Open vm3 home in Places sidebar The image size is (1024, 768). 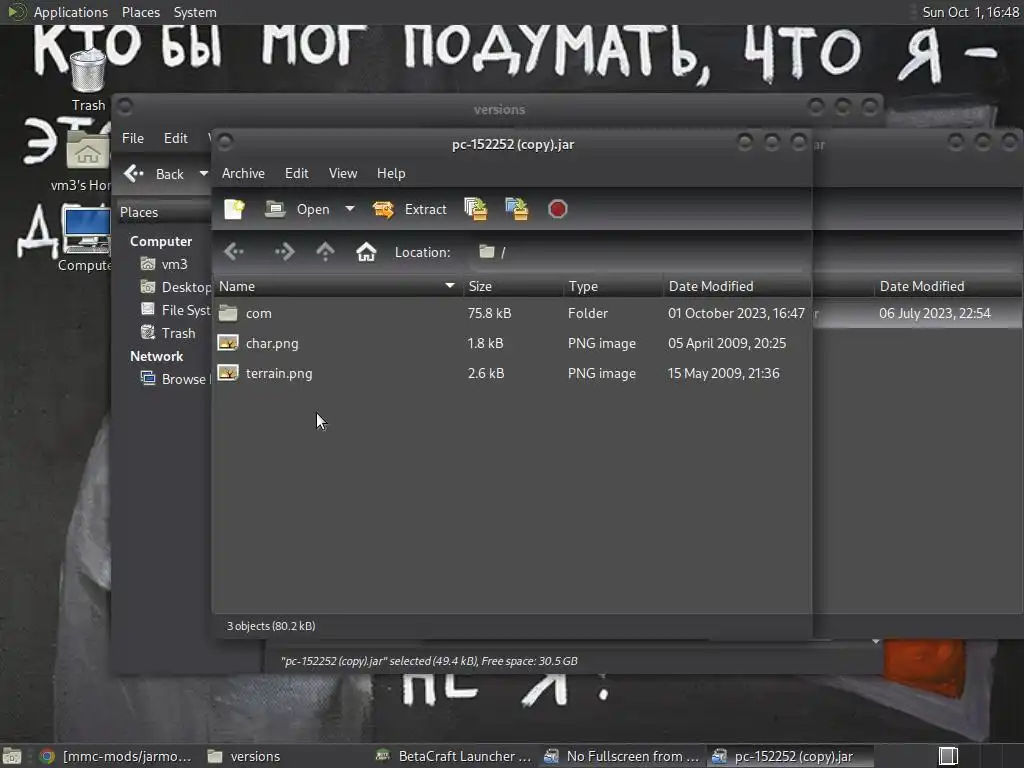click(x=165, y=264)
